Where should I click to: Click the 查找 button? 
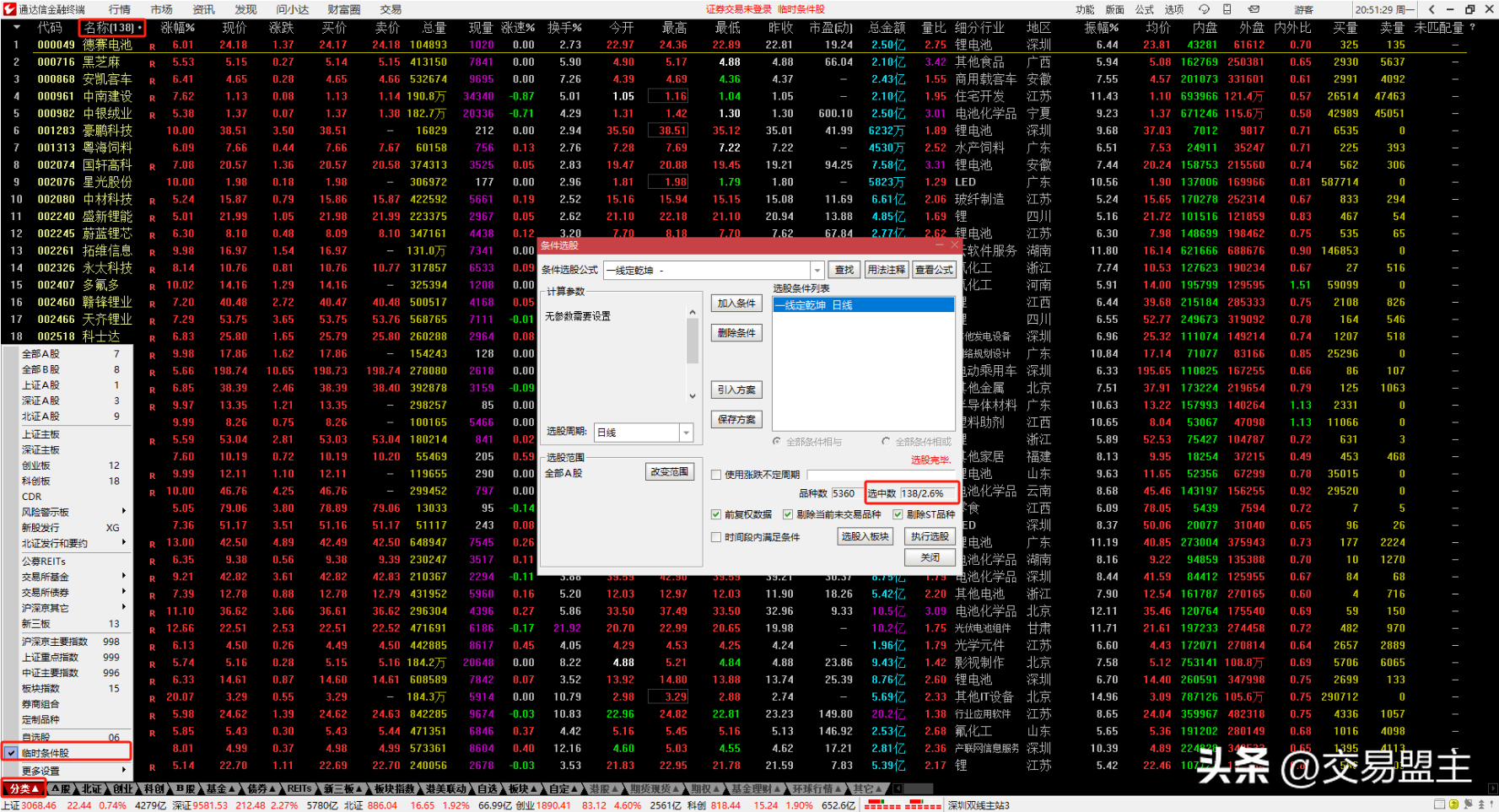[x=844, y=270]
